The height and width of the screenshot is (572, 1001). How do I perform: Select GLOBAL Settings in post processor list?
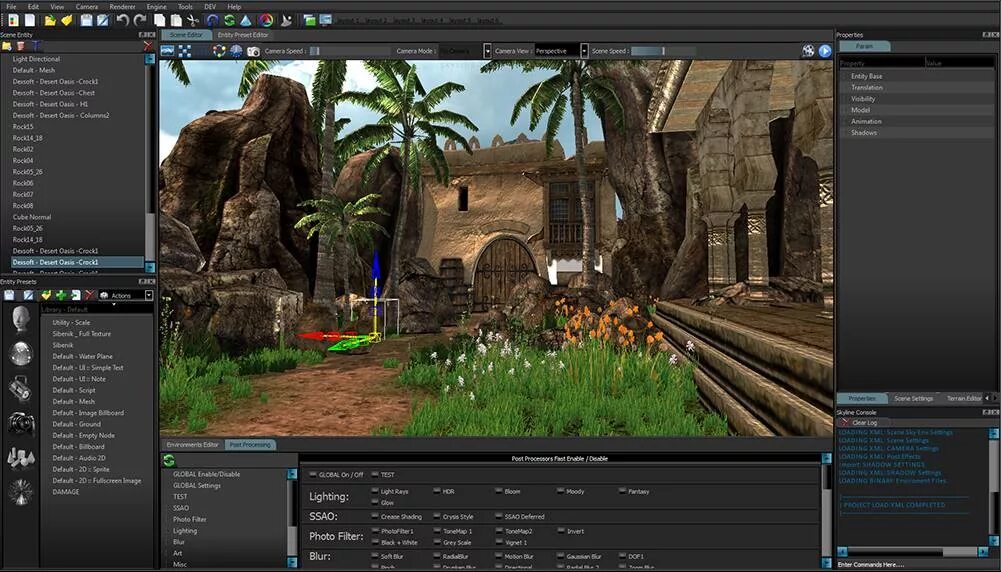[x=197, y=486]
